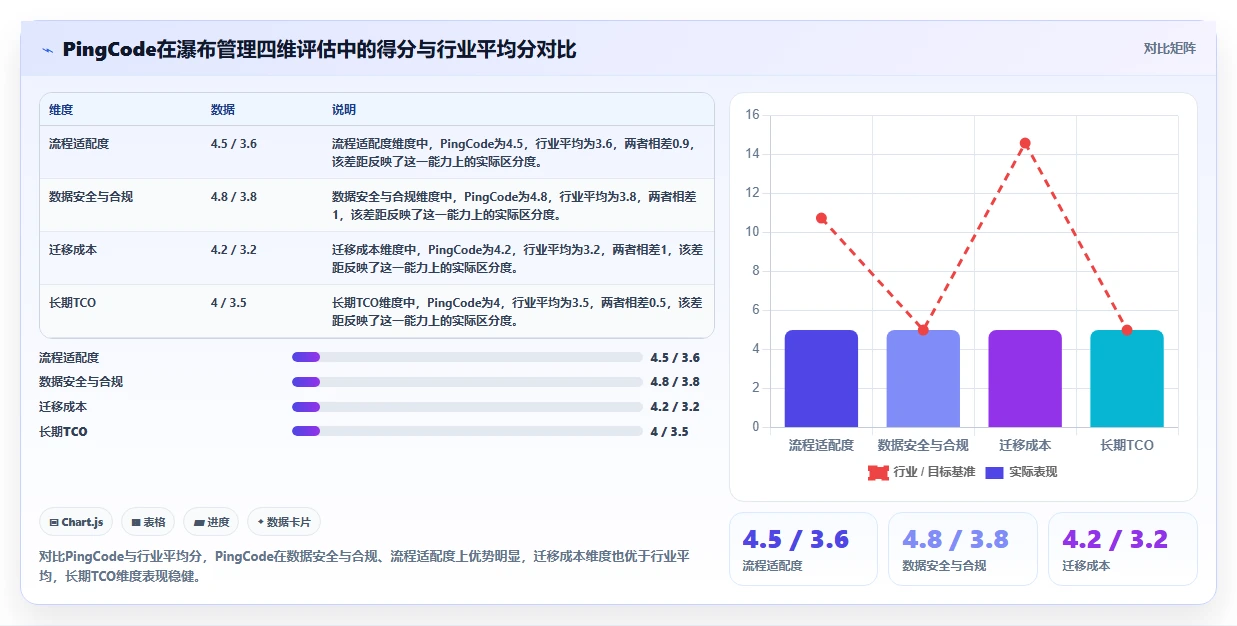This screenshot has height=626, width=1237.
Task: Click the purple 迁移成本 chart bar
Action: tap(1025, 379)
